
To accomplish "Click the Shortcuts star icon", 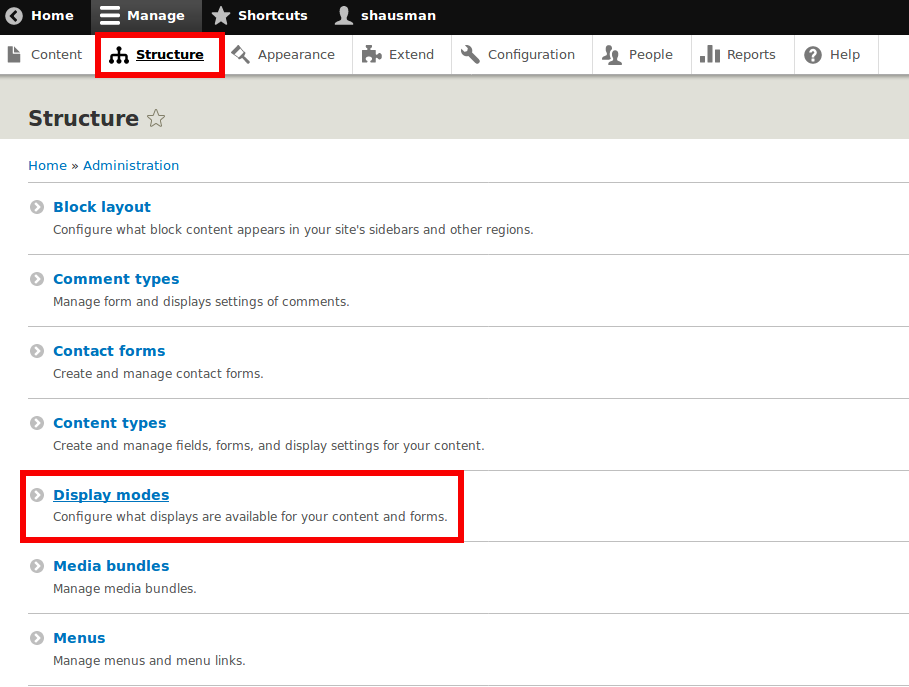I will (x=220, y=16).
